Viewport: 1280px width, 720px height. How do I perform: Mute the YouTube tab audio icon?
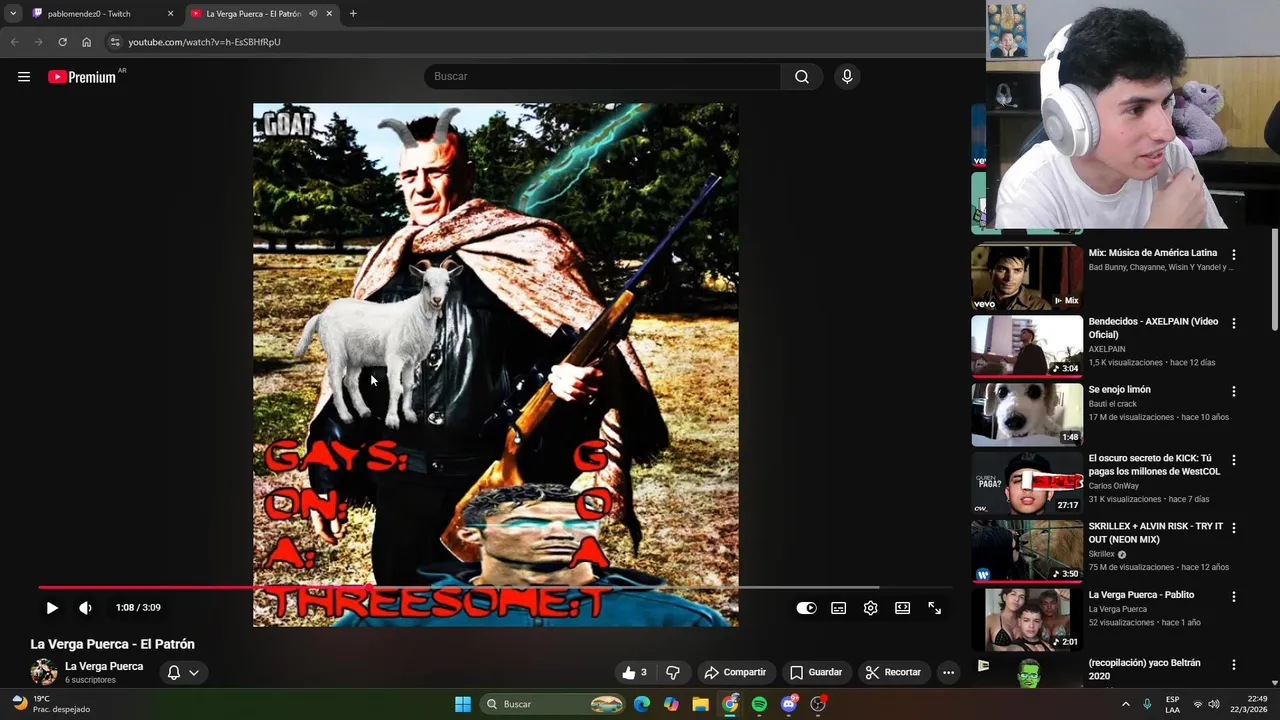(x=313, y=14)
